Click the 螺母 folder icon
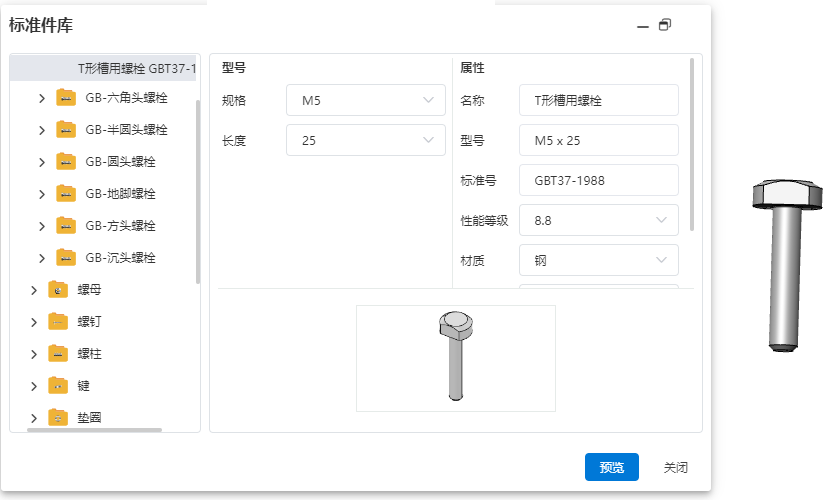 (x=58, y=290)
